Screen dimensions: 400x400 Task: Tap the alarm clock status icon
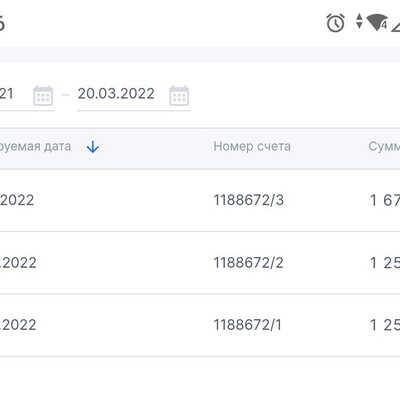(335, 23)
